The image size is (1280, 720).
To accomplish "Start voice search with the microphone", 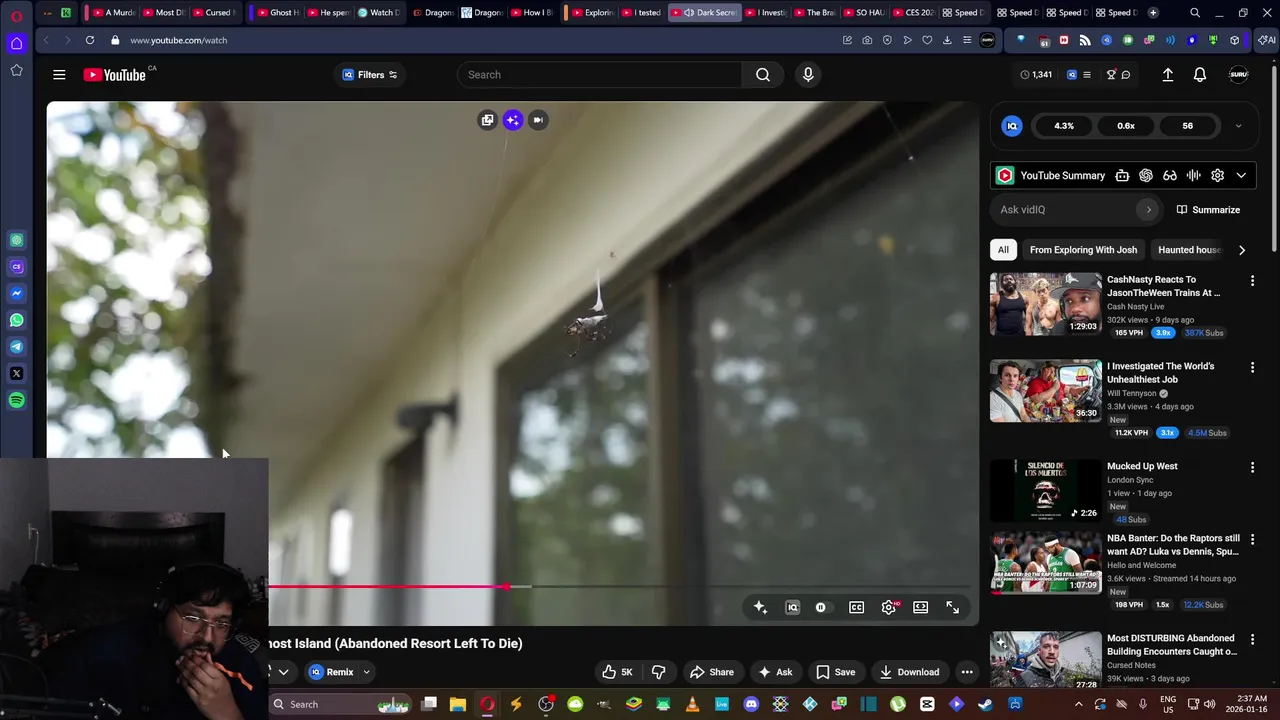I will (808, 75).
